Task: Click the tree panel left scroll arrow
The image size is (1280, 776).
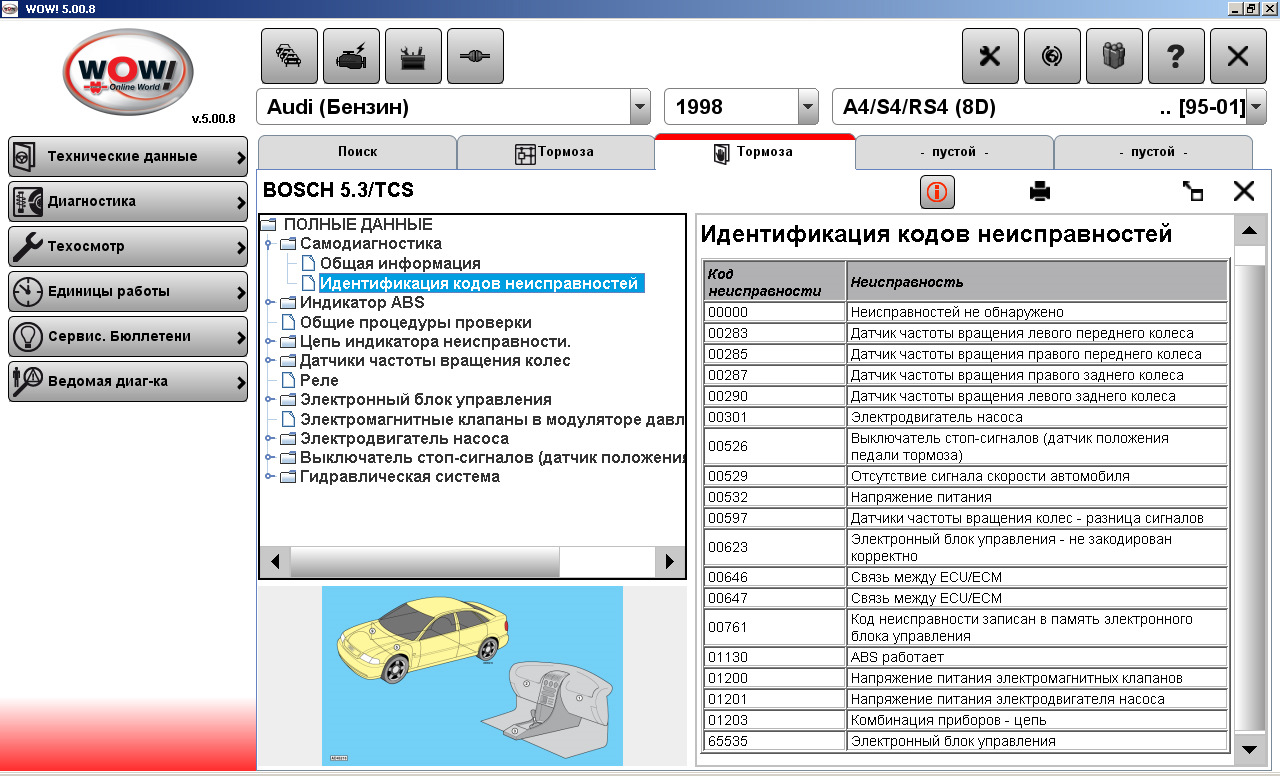Action: pyautogui.click(x=274, y=562)
